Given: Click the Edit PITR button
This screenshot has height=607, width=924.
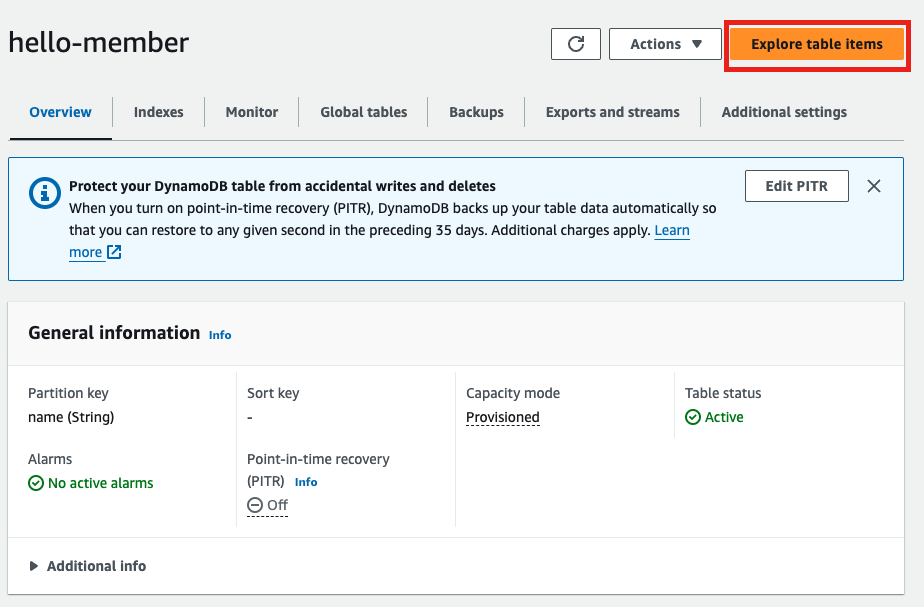Looking at the screenshot, I should 796,186.
